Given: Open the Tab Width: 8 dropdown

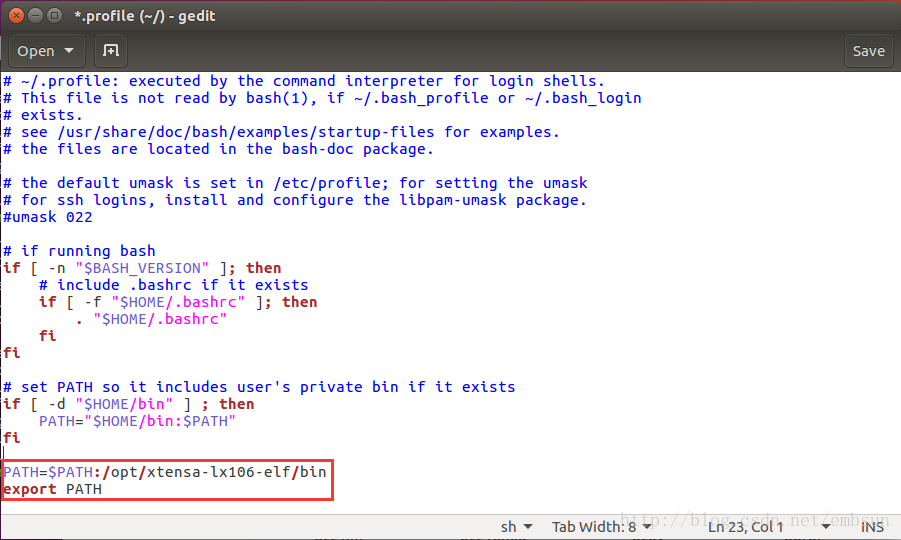Looking at the screenshot, I should (602, 527).
